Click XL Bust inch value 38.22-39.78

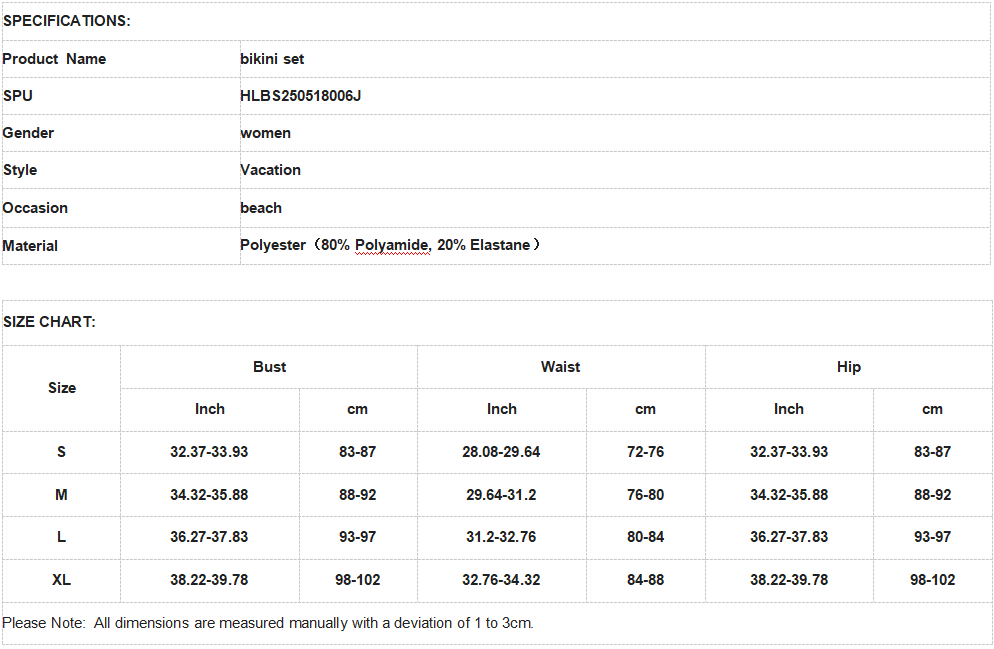click(209, 580)
